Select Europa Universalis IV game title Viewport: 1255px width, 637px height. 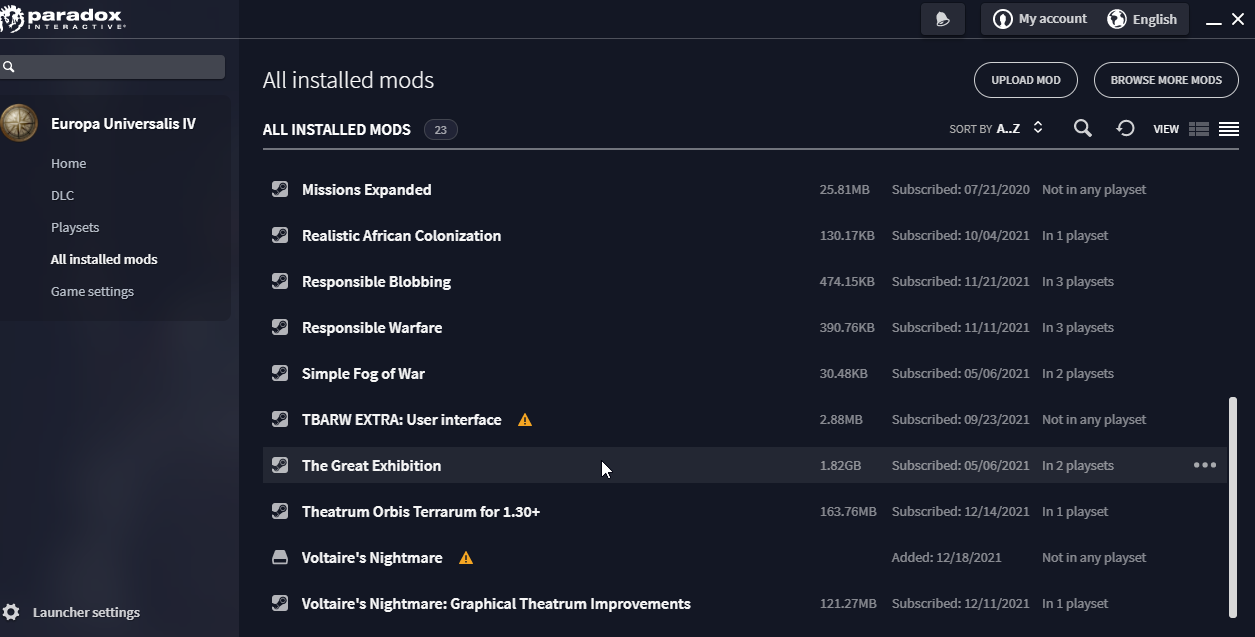[x=124, y=123]
